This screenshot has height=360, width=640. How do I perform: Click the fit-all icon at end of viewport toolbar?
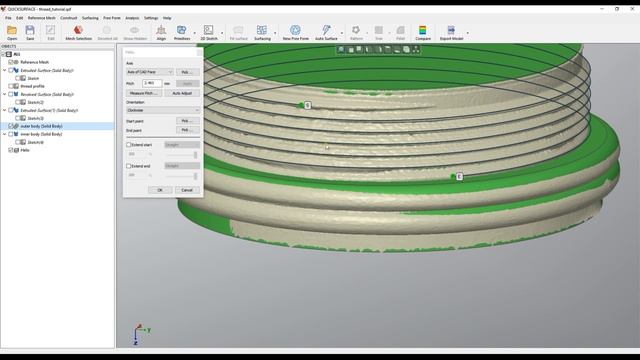pos(416,49)
